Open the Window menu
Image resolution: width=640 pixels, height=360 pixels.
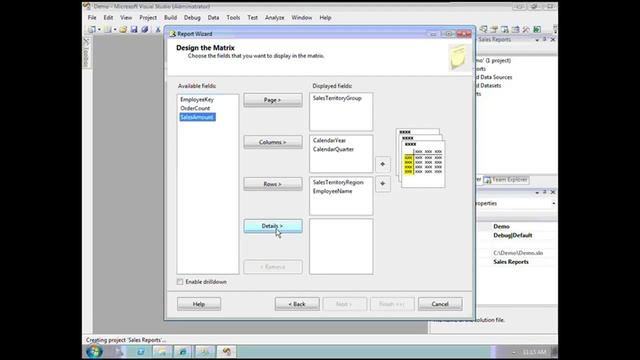[302, 18]
